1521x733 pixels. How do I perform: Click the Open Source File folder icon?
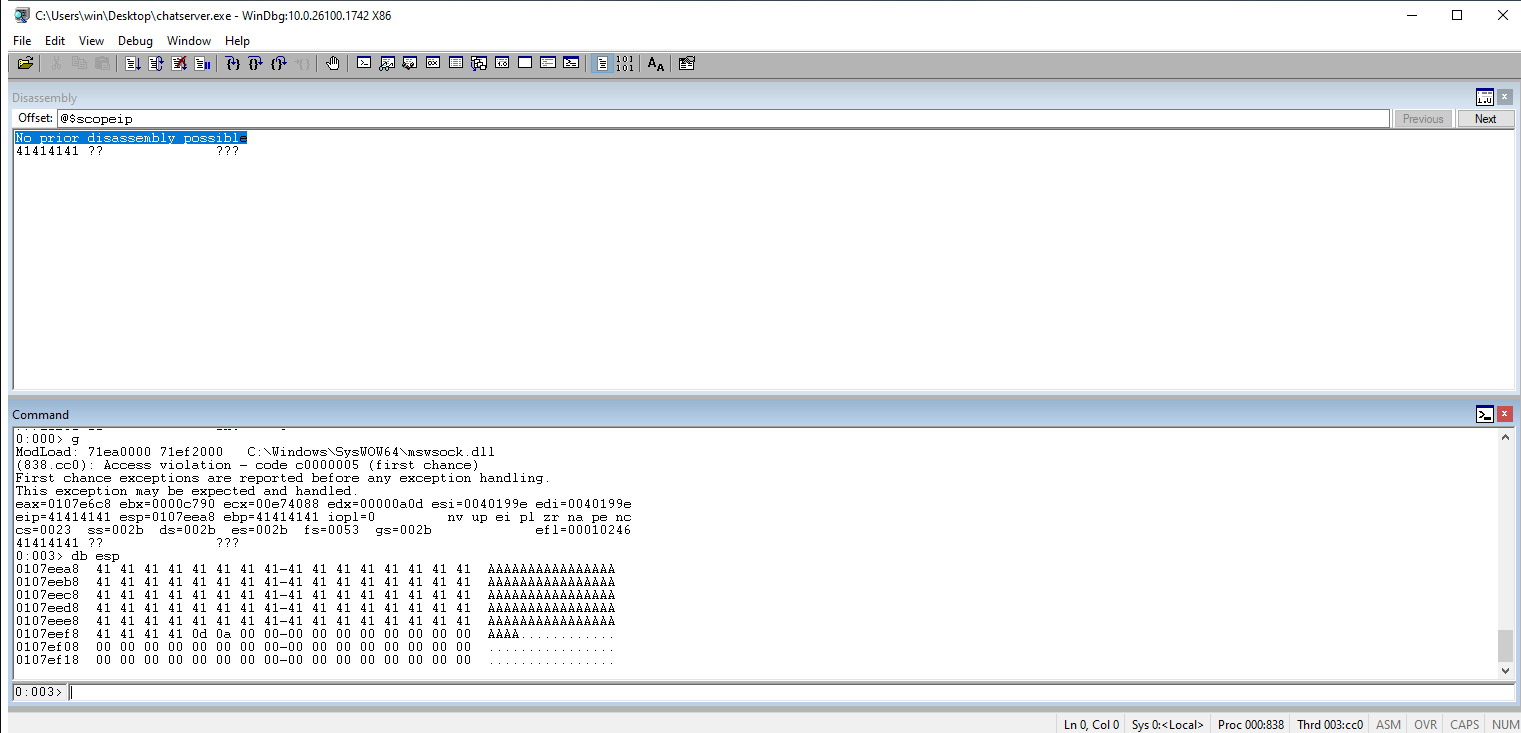tap(25, 63)
